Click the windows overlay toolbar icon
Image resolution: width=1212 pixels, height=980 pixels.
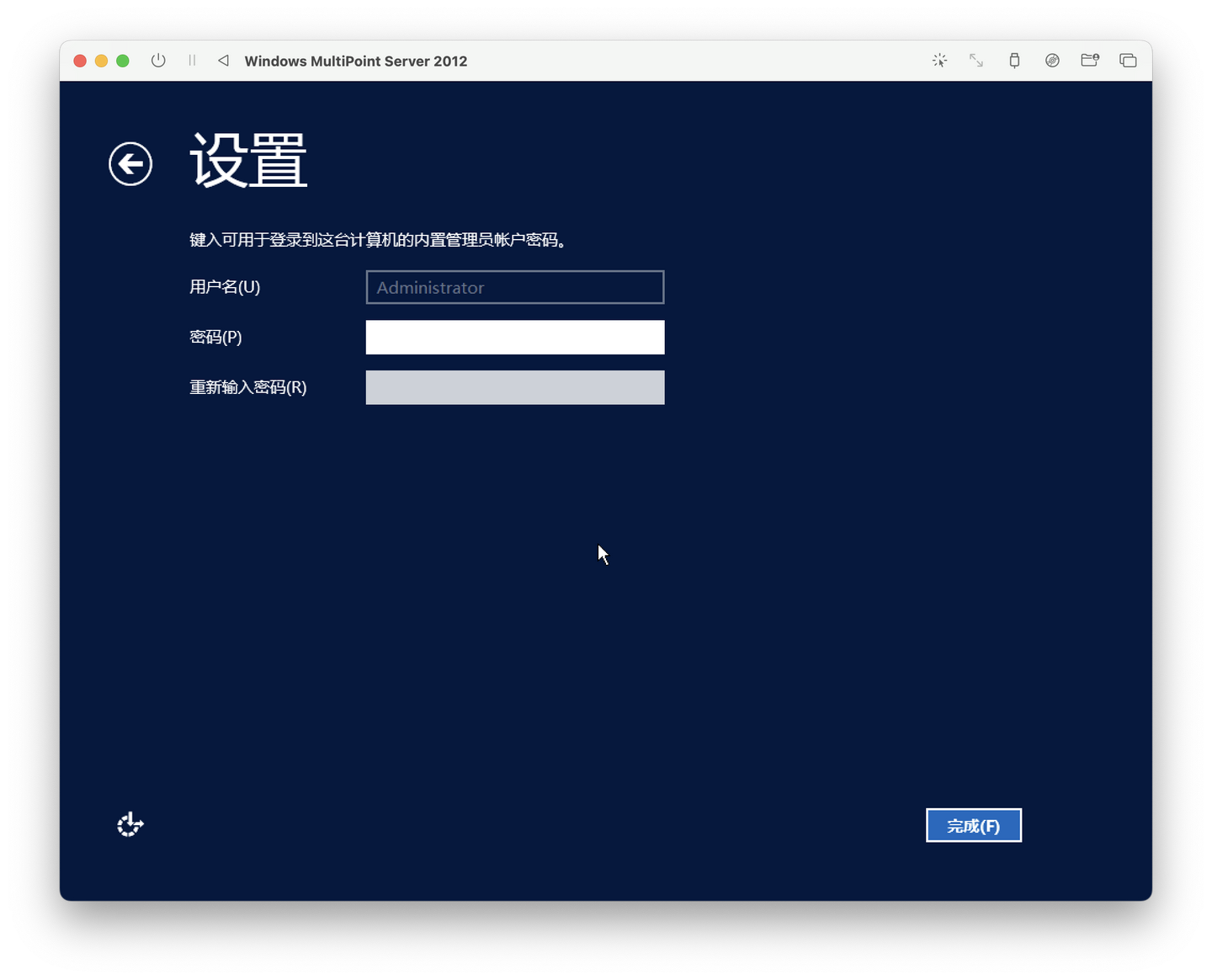coord(1128,61)
